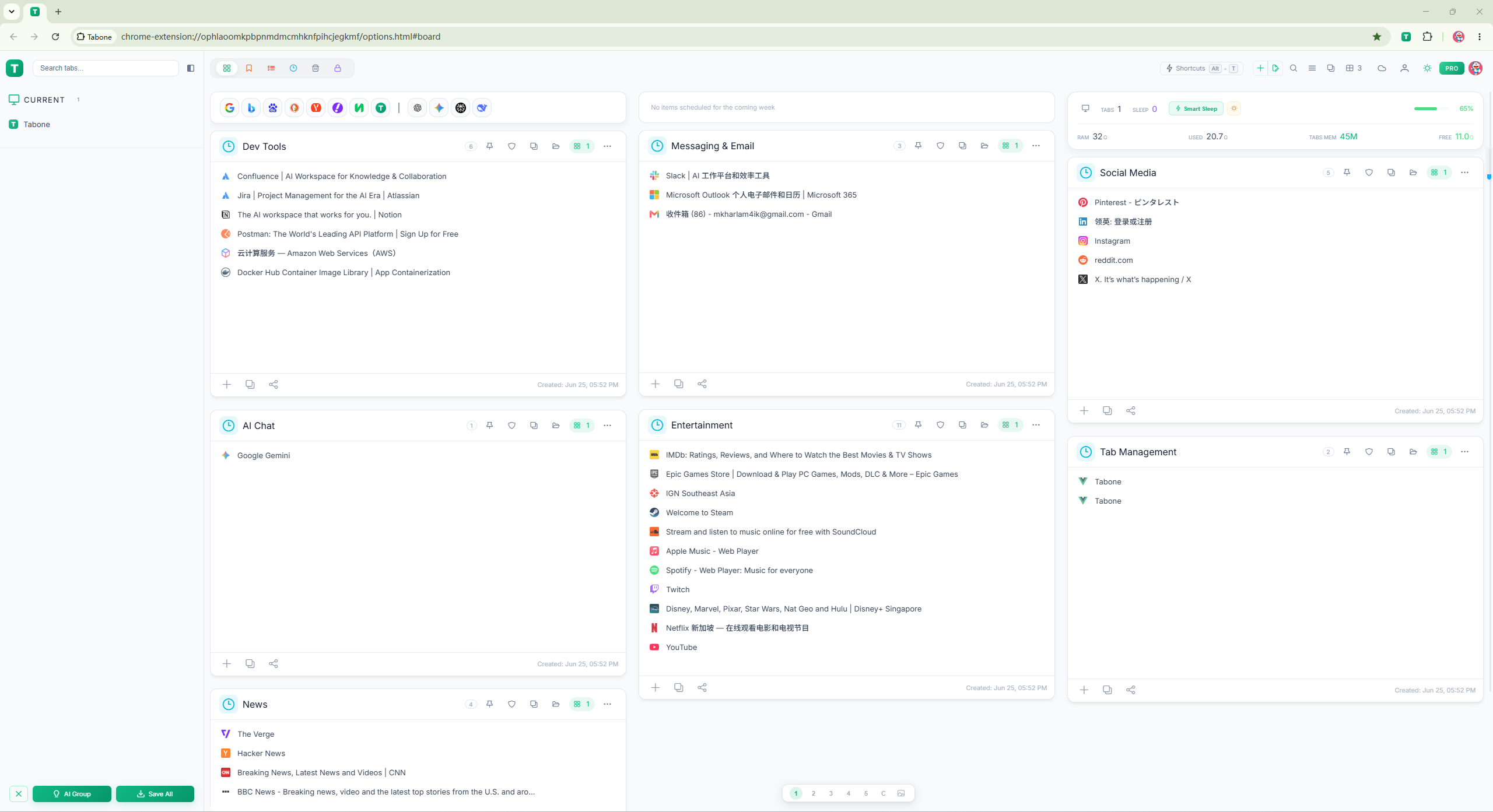Copy the Messaging & Email group header icon
Viewport: 1493px width, 812px height.
pyautogui.click(x=963, y=146)
